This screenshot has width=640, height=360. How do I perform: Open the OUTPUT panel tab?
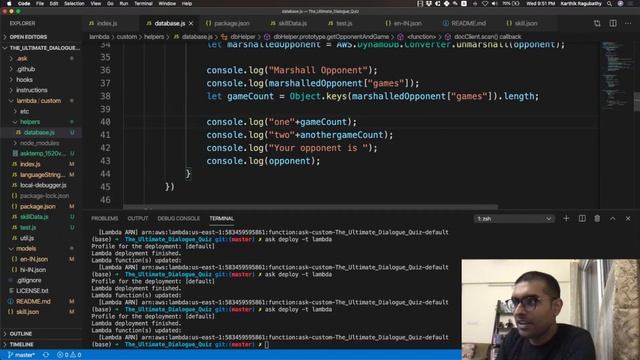click(x=138, y=219)
